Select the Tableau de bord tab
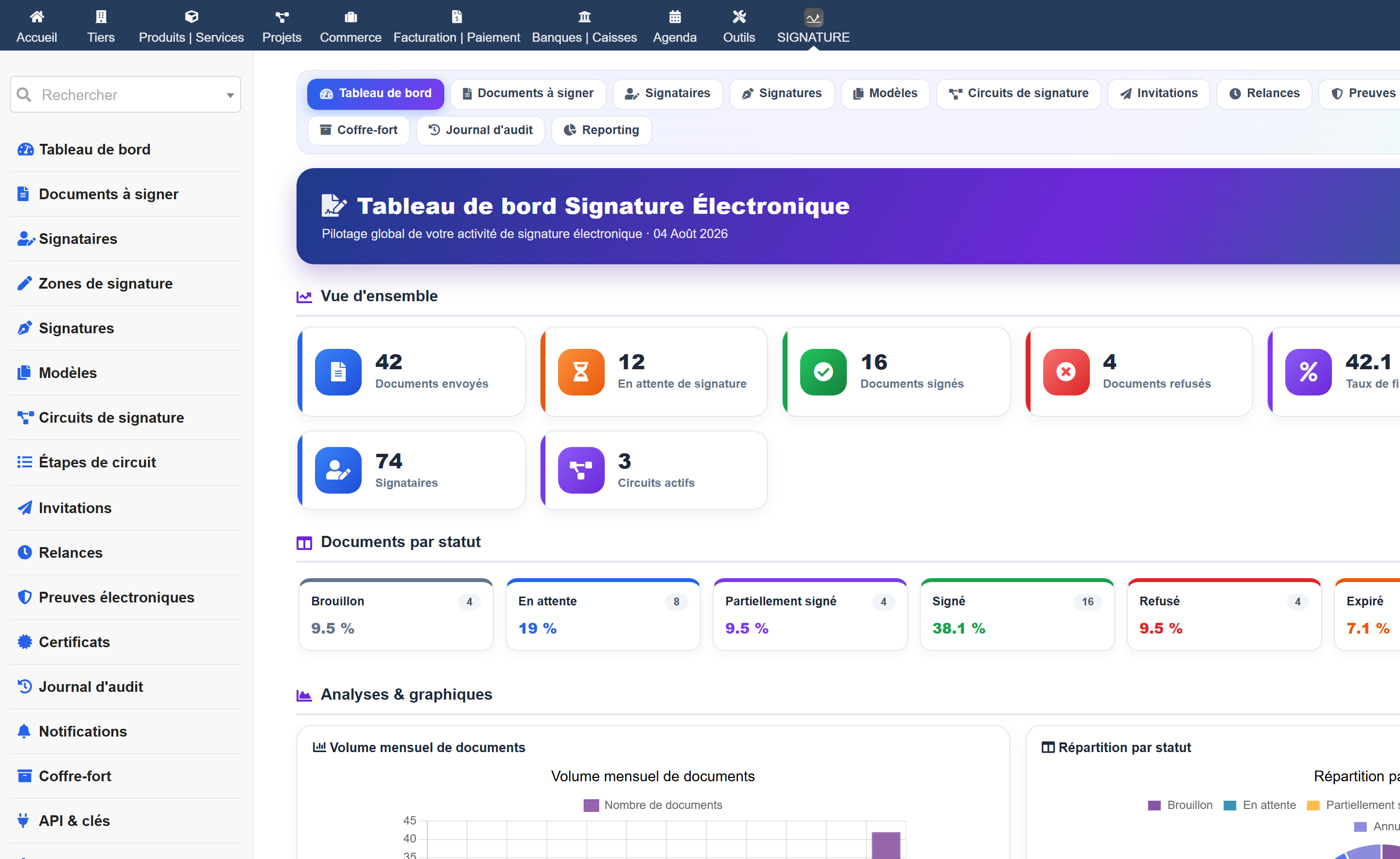The height and width of the screenshot is (859, 1400). pyautogui.click(x=375, y=93)
